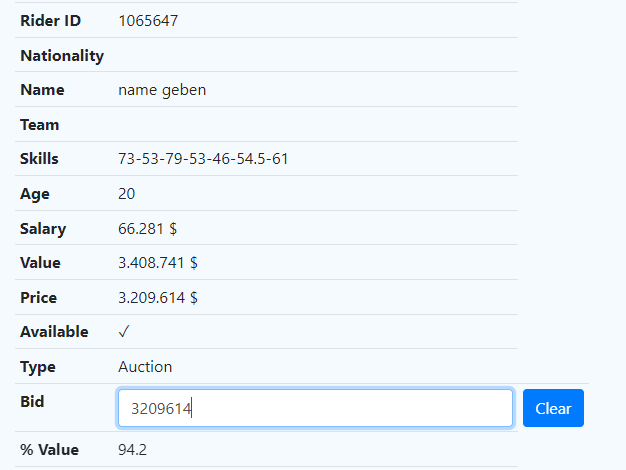This screenshot has width=626, height=470.
Task: Click the Value amount 3.408.741 $
Action: point(158,263)
